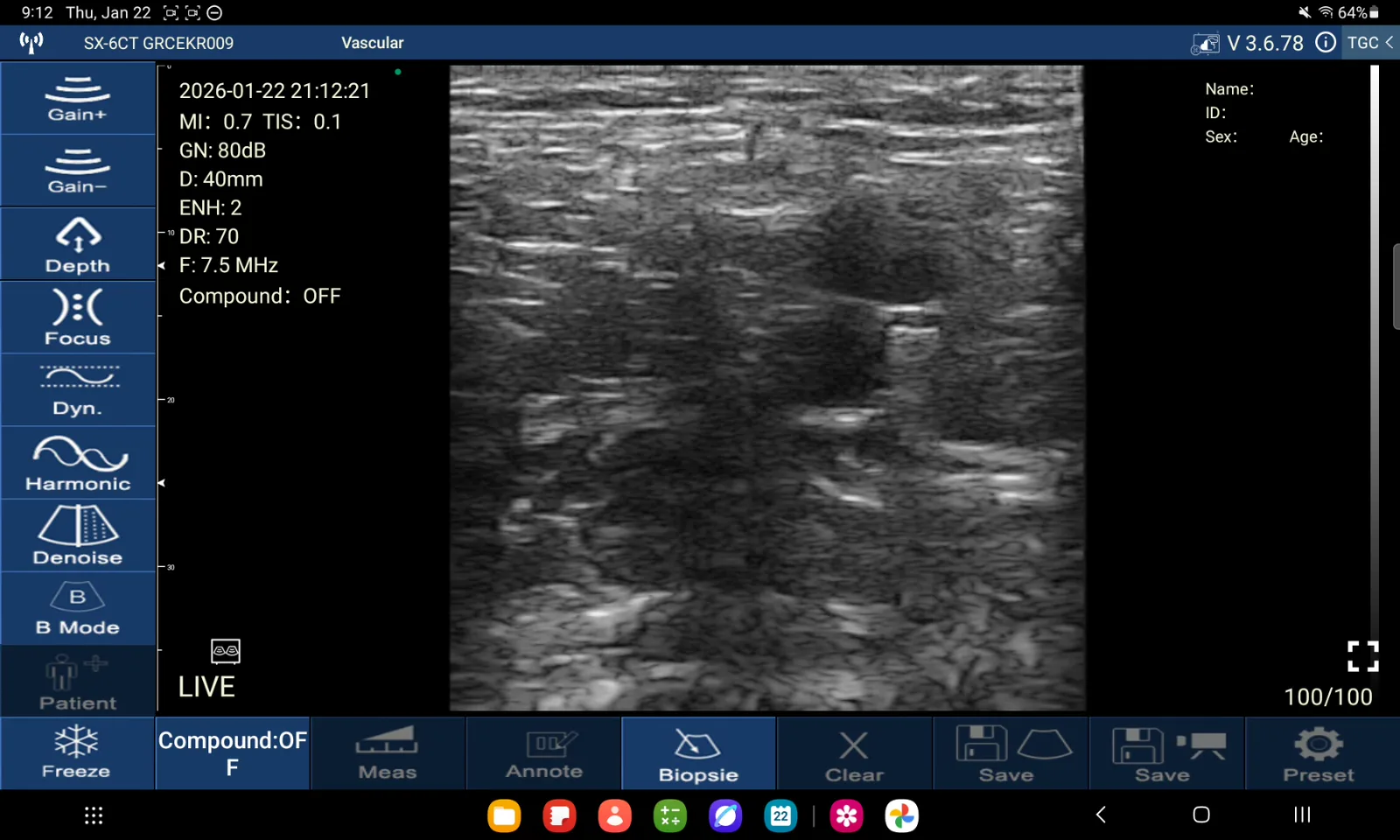Toggle Denoise filter

78,536
